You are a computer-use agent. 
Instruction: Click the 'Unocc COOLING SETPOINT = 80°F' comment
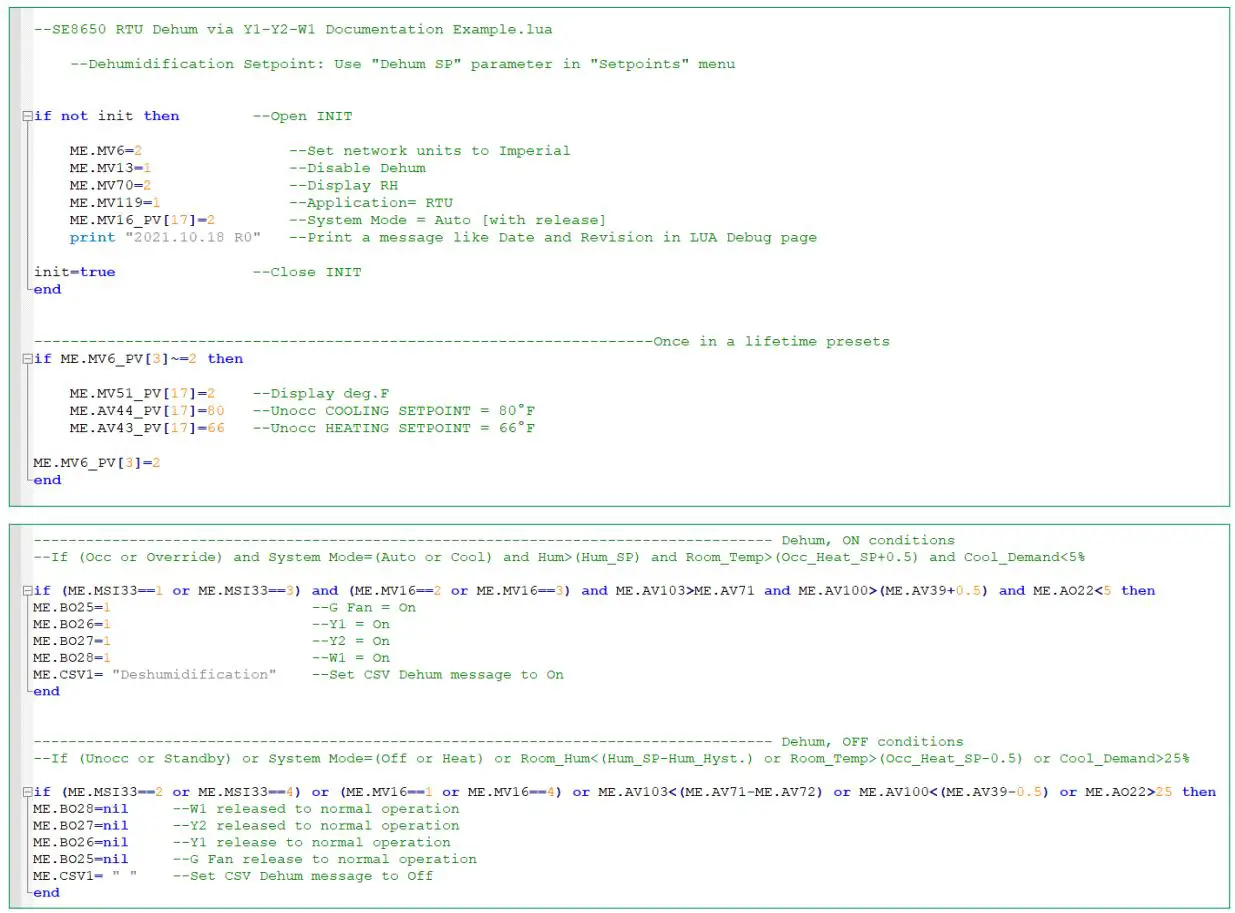point(393,411)
